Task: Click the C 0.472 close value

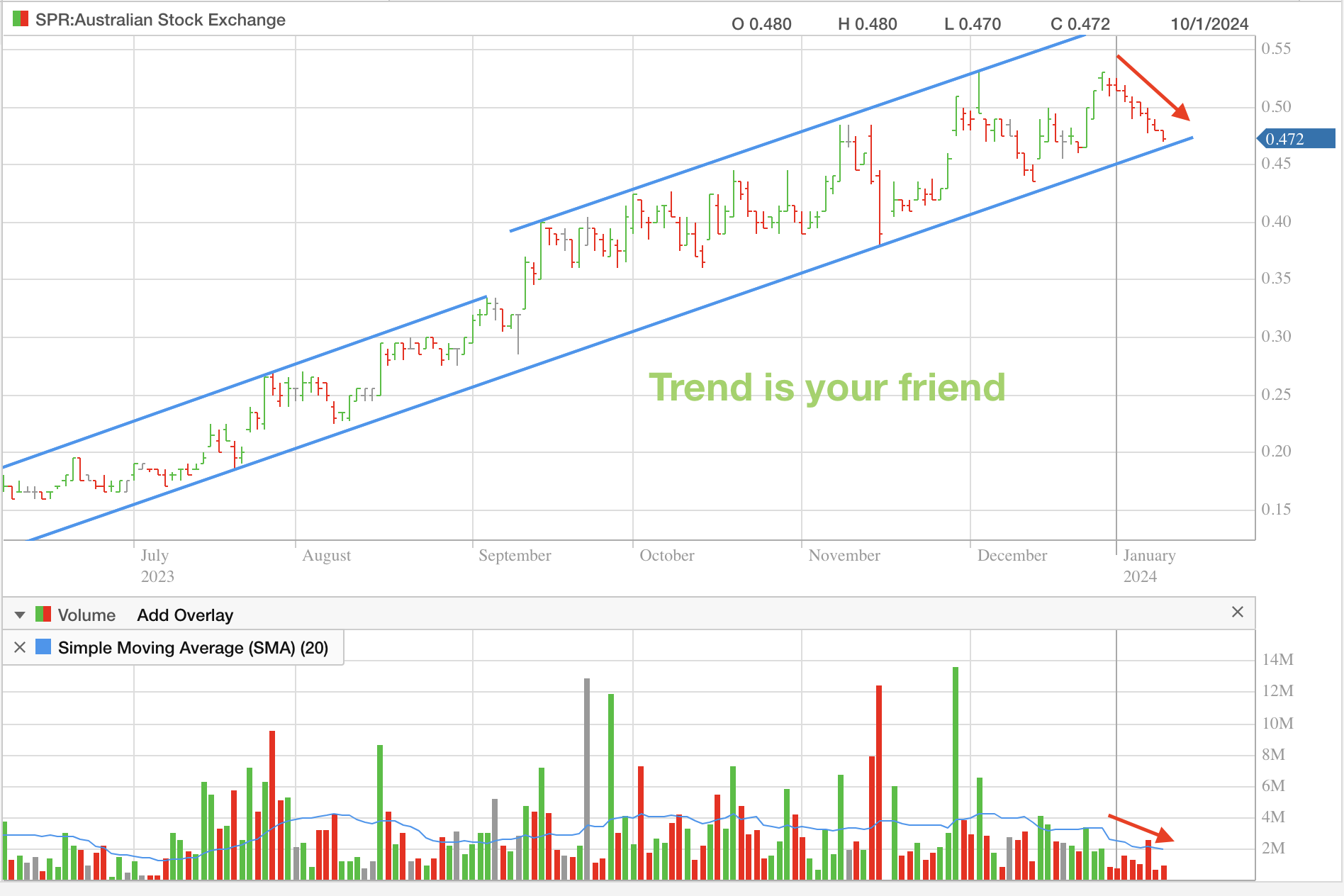Action: pyautogui.click(x=1080, y=24)
